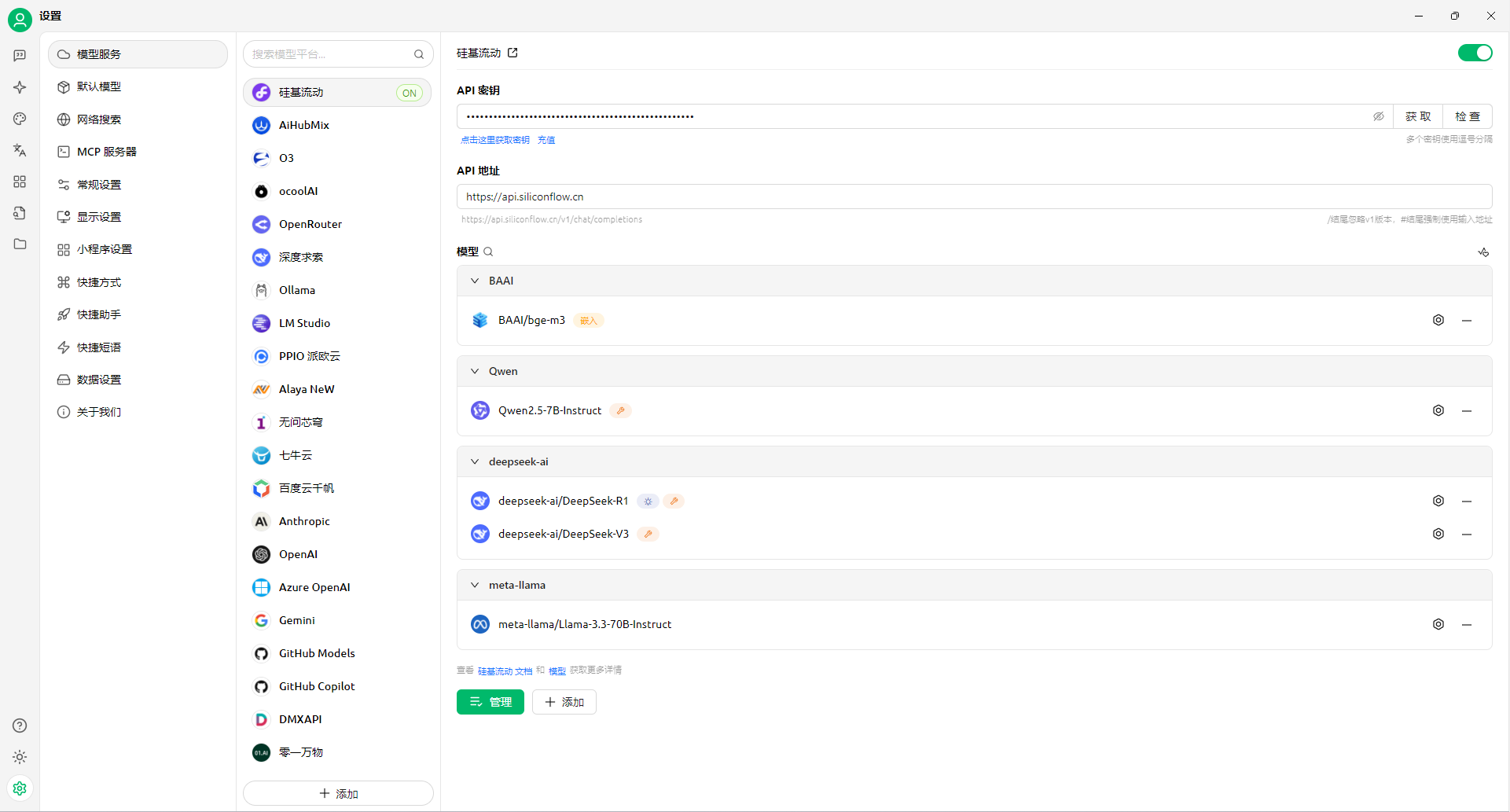This screenshot has height=812, width=1510.
Task: Click the paintbrush palette sidebar icon
Action: (20, 119)
